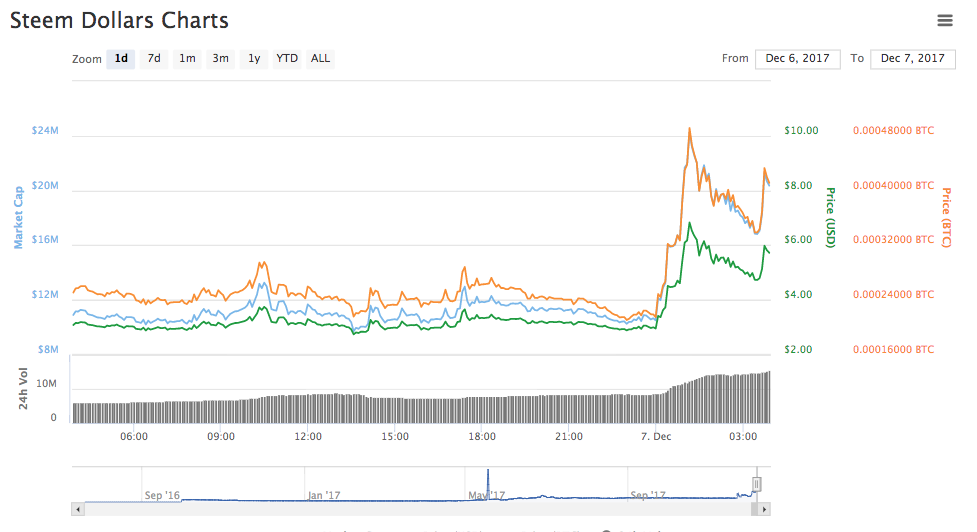Click the green USD price line peak
Image resolution: width=977 pixels, height=532 pixels.
point(689,223)
